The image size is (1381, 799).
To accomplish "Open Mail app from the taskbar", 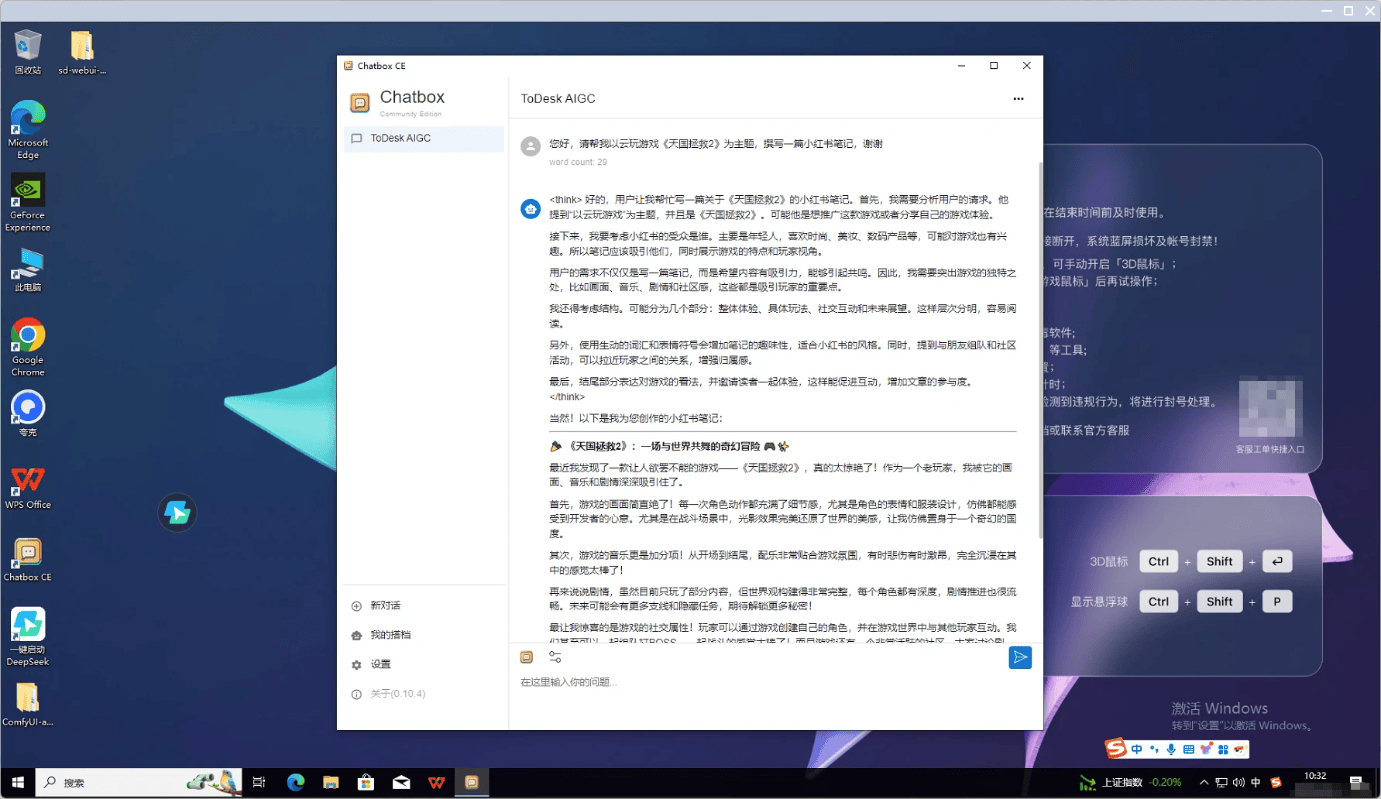I will [401, 782].
